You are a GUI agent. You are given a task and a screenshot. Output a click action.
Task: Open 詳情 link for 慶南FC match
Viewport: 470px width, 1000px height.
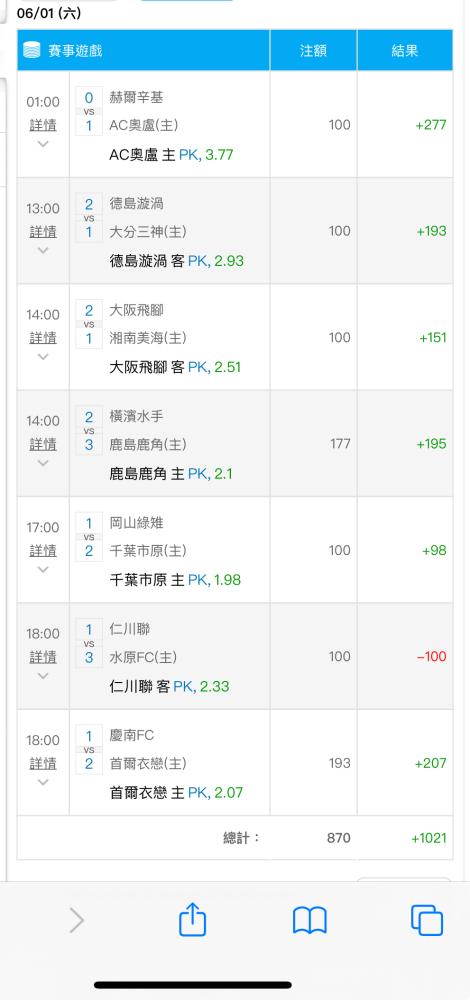click(43, 763)
